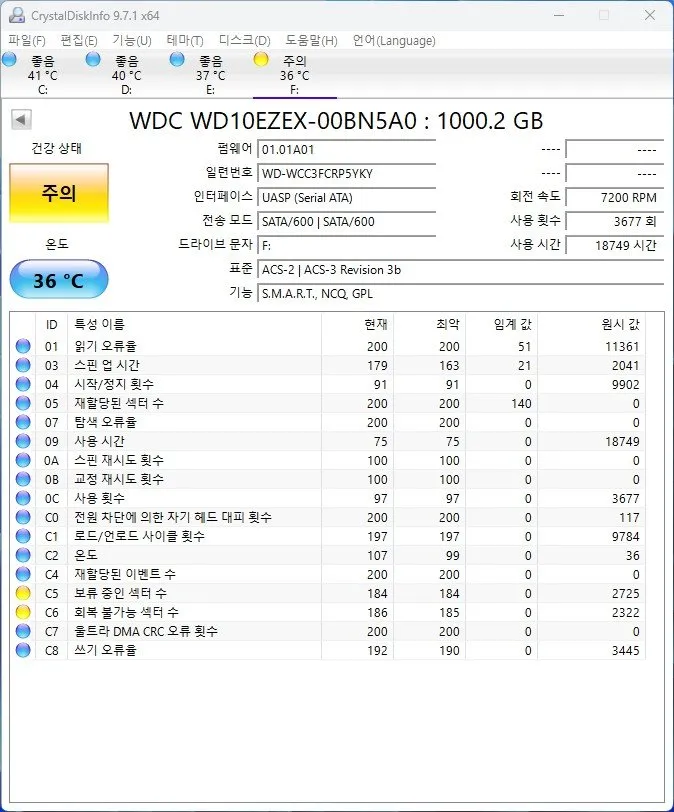Click the blue status dot for 0C 사용 횟수
The image size is (674, 812).
23,498
